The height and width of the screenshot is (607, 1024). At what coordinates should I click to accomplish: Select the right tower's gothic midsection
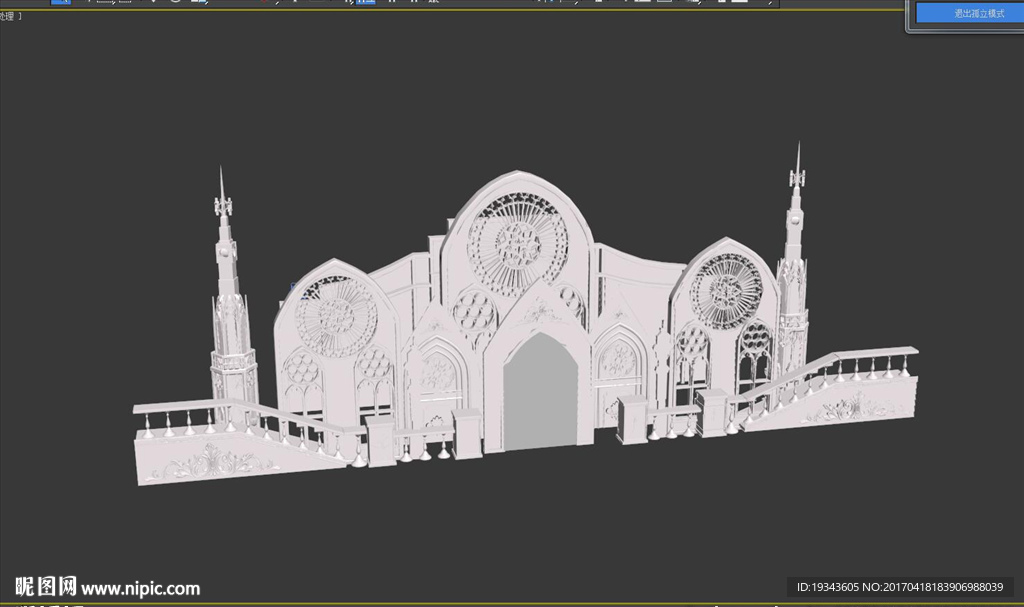point(792,285)
